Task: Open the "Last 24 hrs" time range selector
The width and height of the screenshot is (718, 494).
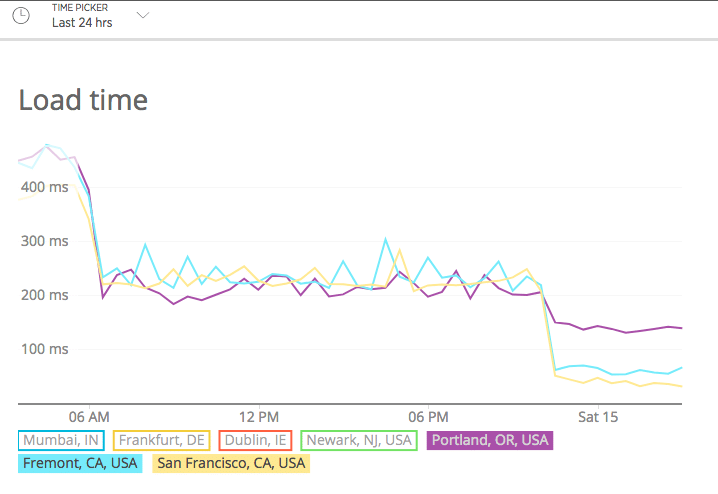Action: pos(82,22)
